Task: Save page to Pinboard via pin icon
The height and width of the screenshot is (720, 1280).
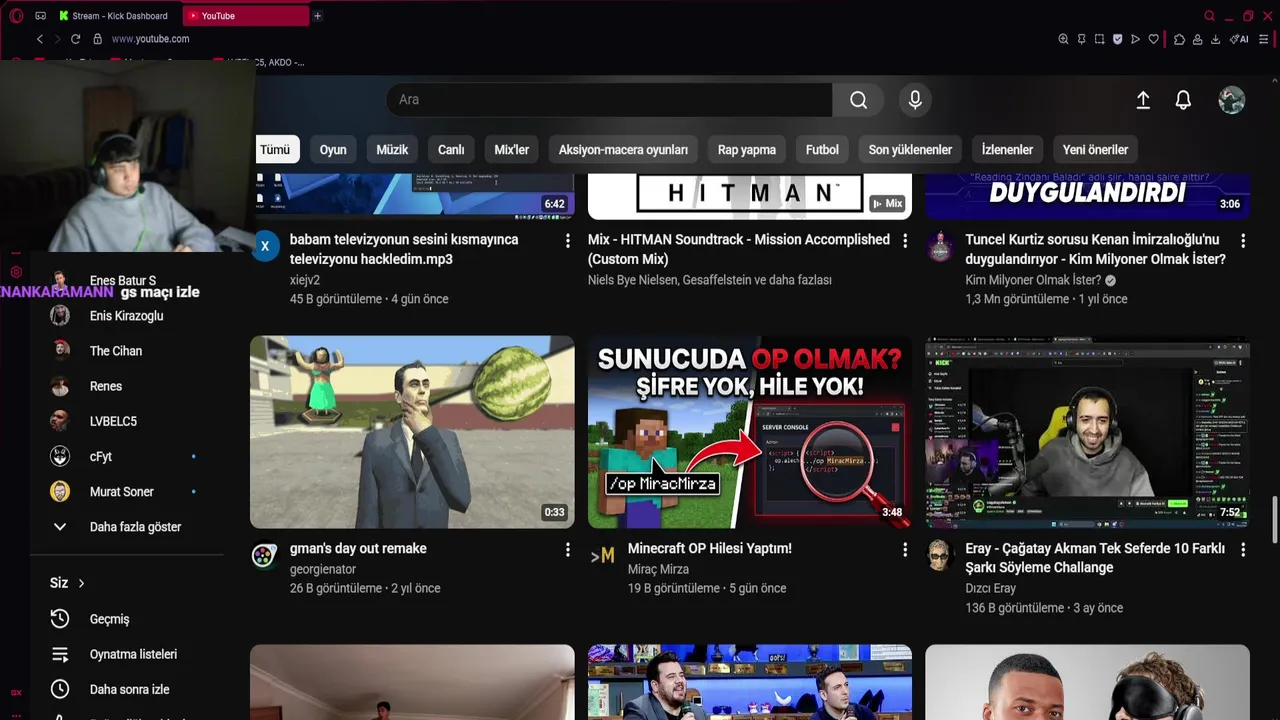Action: [1081, 39]
